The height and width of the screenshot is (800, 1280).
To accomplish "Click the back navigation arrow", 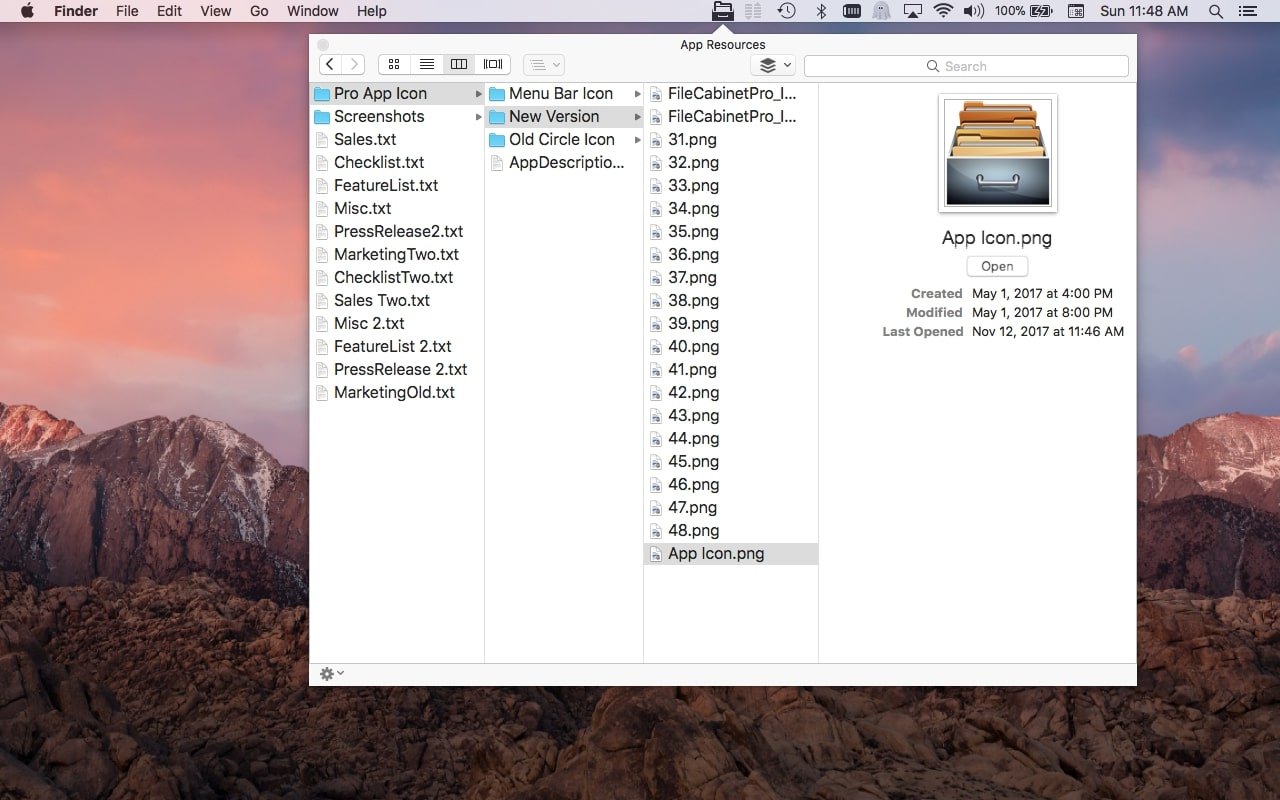I will (330, 63).
